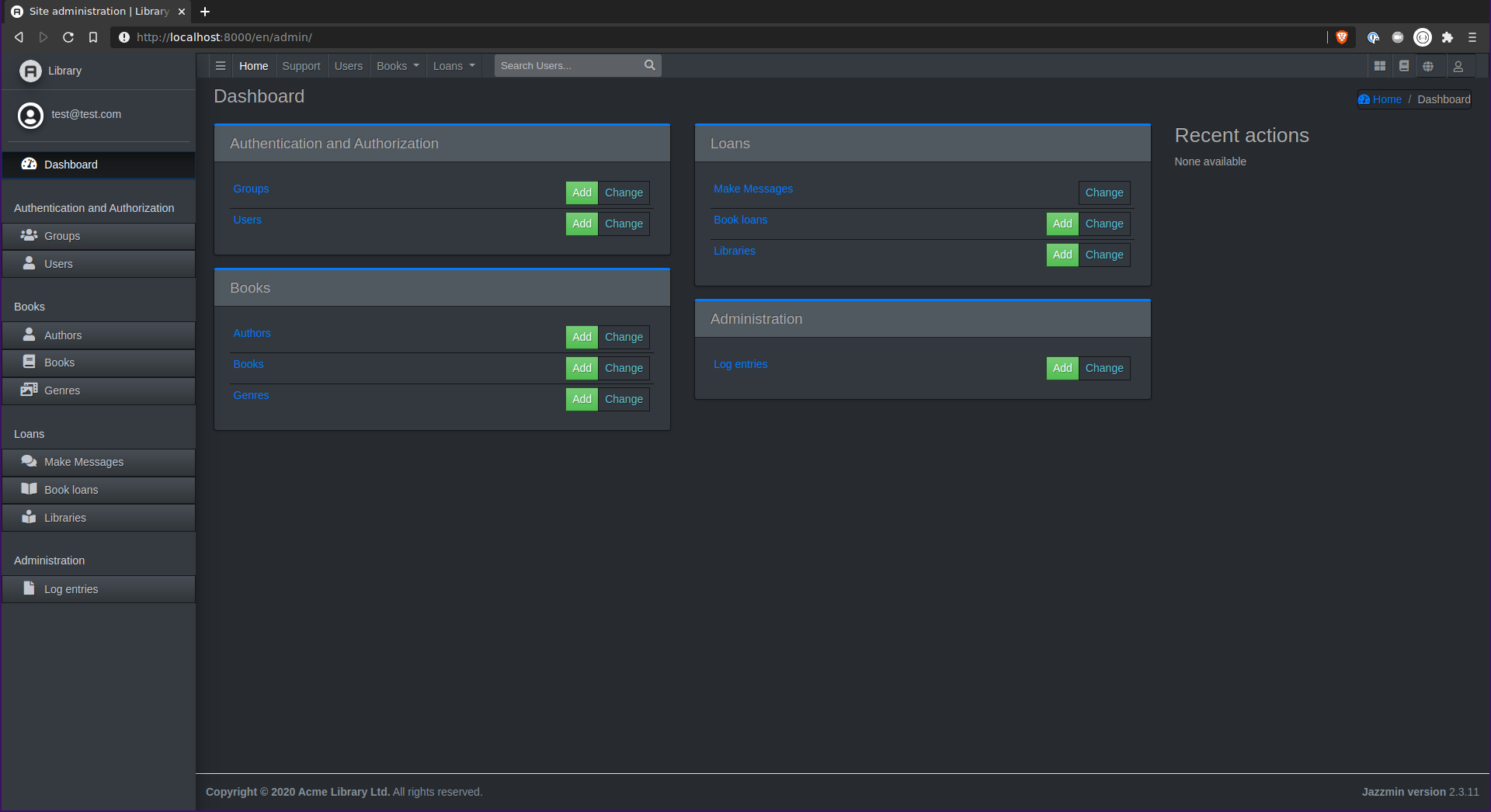Open the Users link in the dashboard
This screenshot has width=1491, height=812.
click(x=247, y=220)
